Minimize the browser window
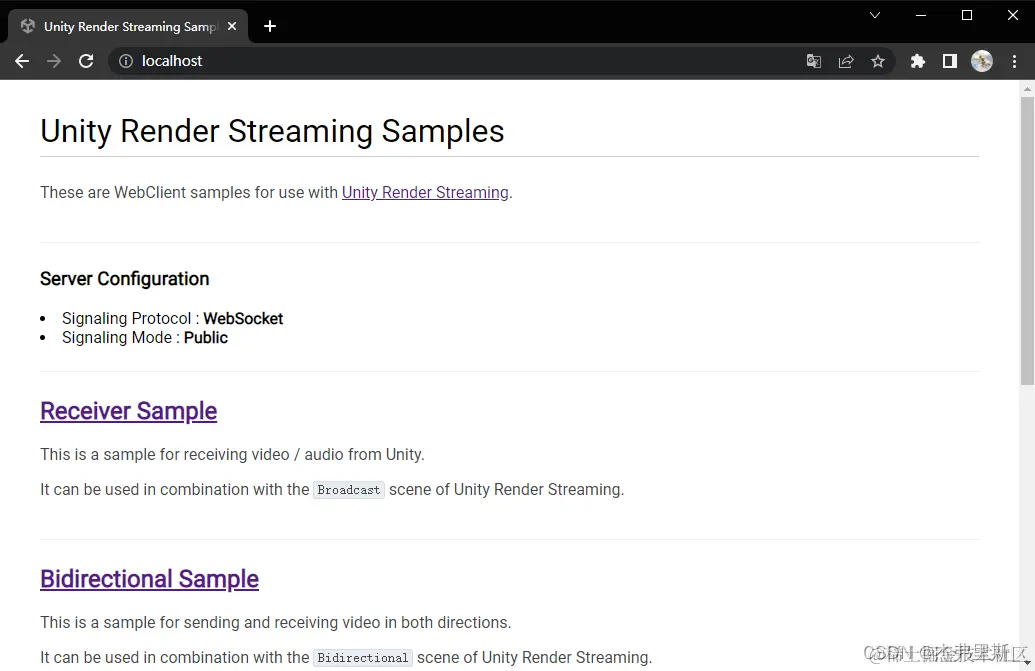Screen dimensions: 1035x671 coord(921,15)
